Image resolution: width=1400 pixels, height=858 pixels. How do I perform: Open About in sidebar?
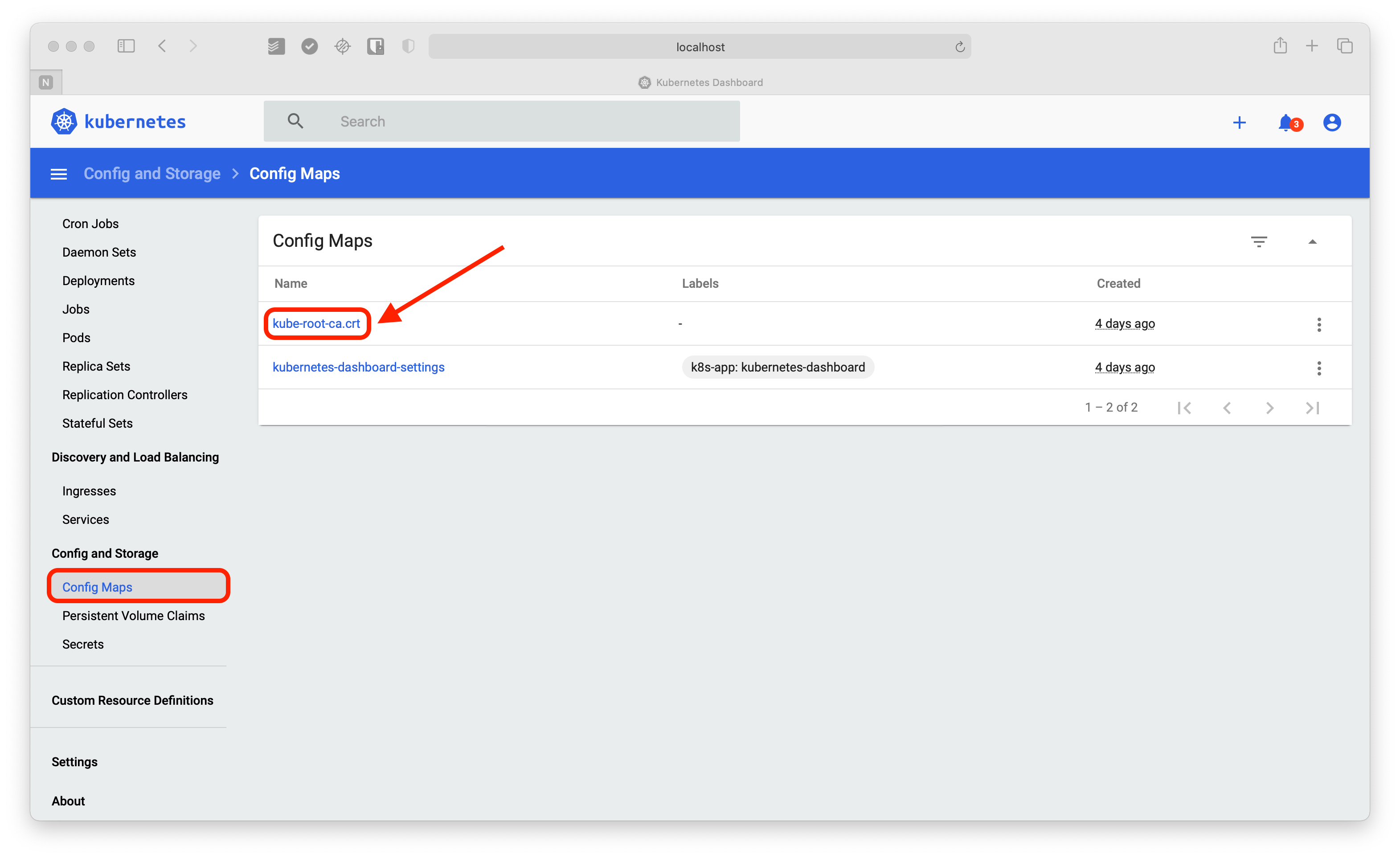(x=68, y=801)
